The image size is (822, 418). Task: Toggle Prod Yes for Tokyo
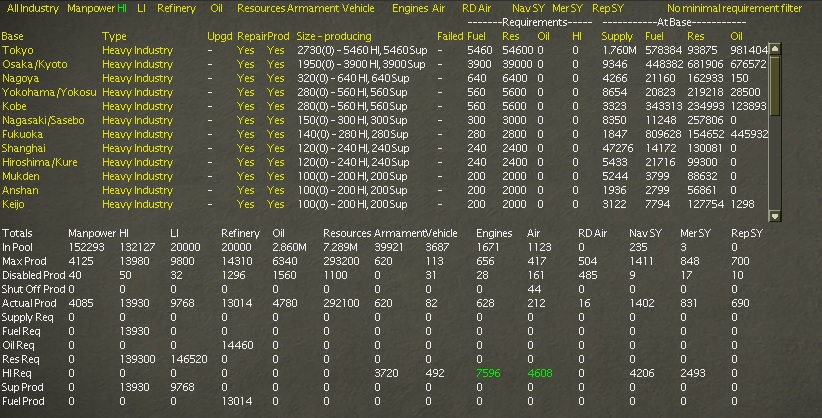(275, 50)
